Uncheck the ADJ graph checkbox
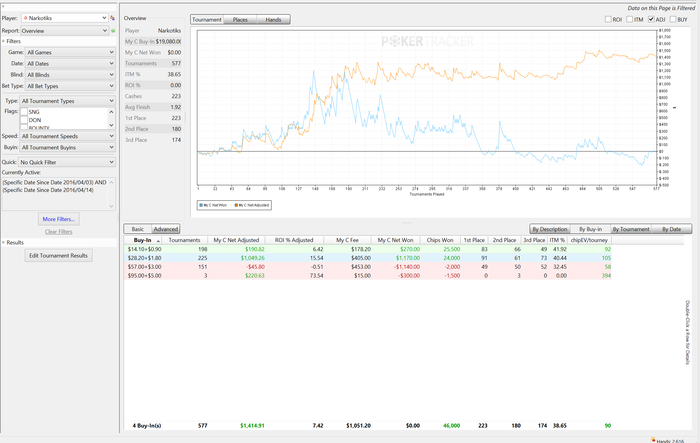The image size is (700, 443). tap(650, 19)
